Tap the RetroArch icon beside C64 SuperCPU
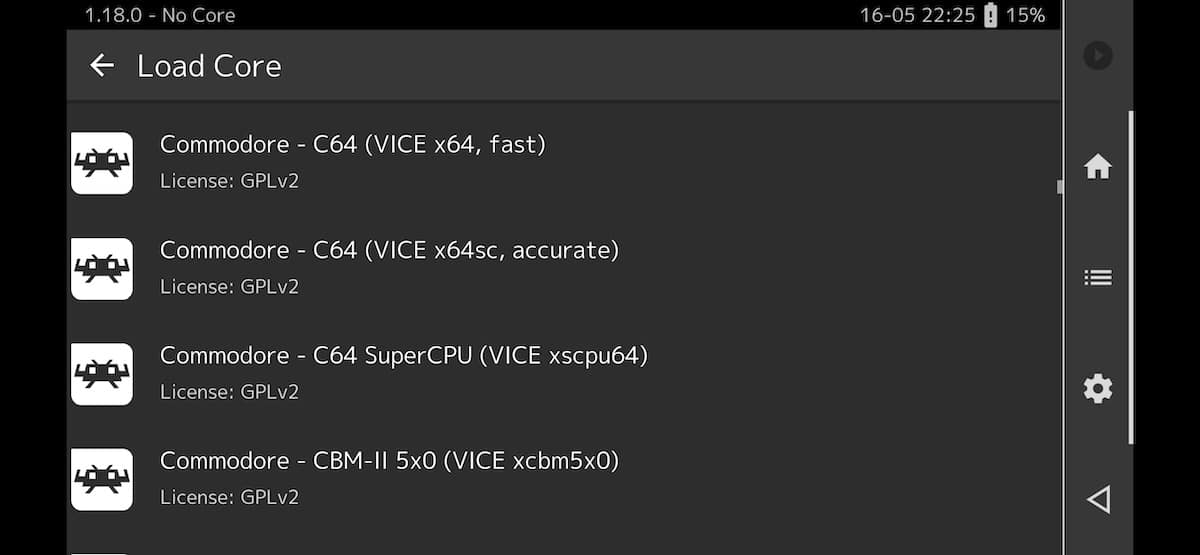This screenshot has width=1200, height=555. click(102, 374)
